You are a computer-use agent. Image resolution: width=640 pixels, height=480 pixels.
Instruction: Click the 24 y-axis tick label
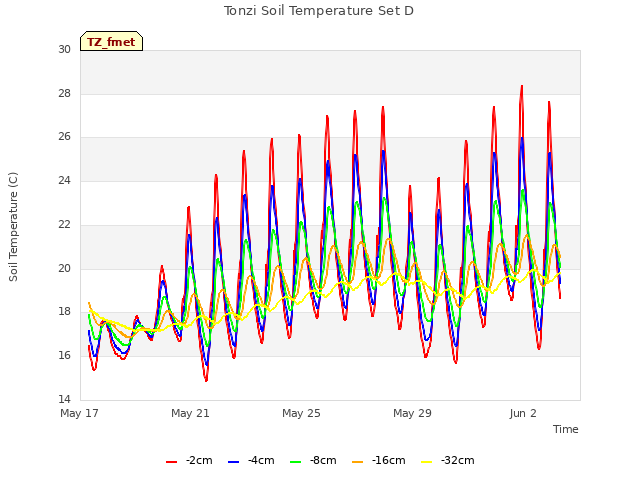(x=64, y=180)
